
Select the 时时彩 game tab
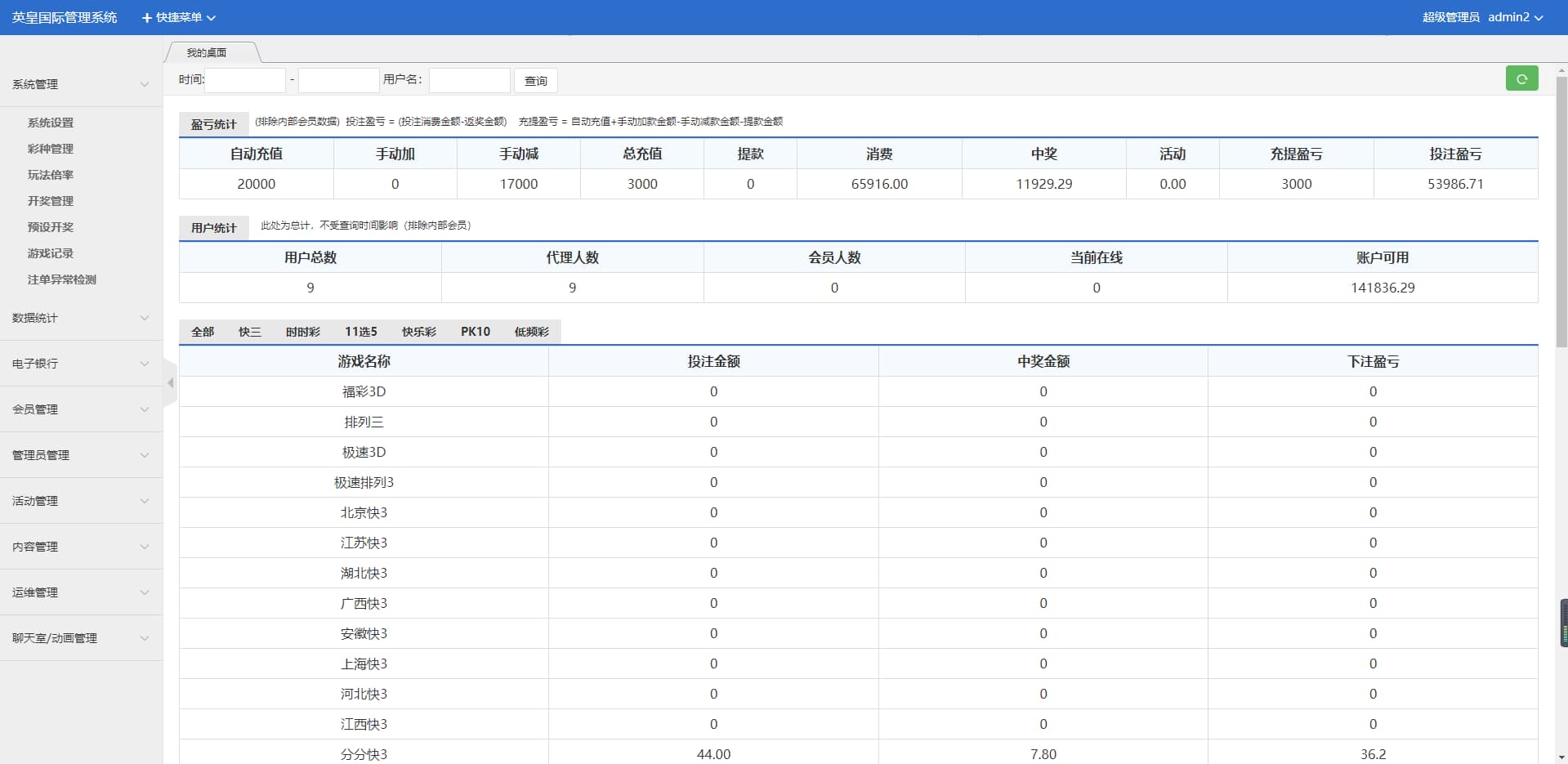coord(302,332)
